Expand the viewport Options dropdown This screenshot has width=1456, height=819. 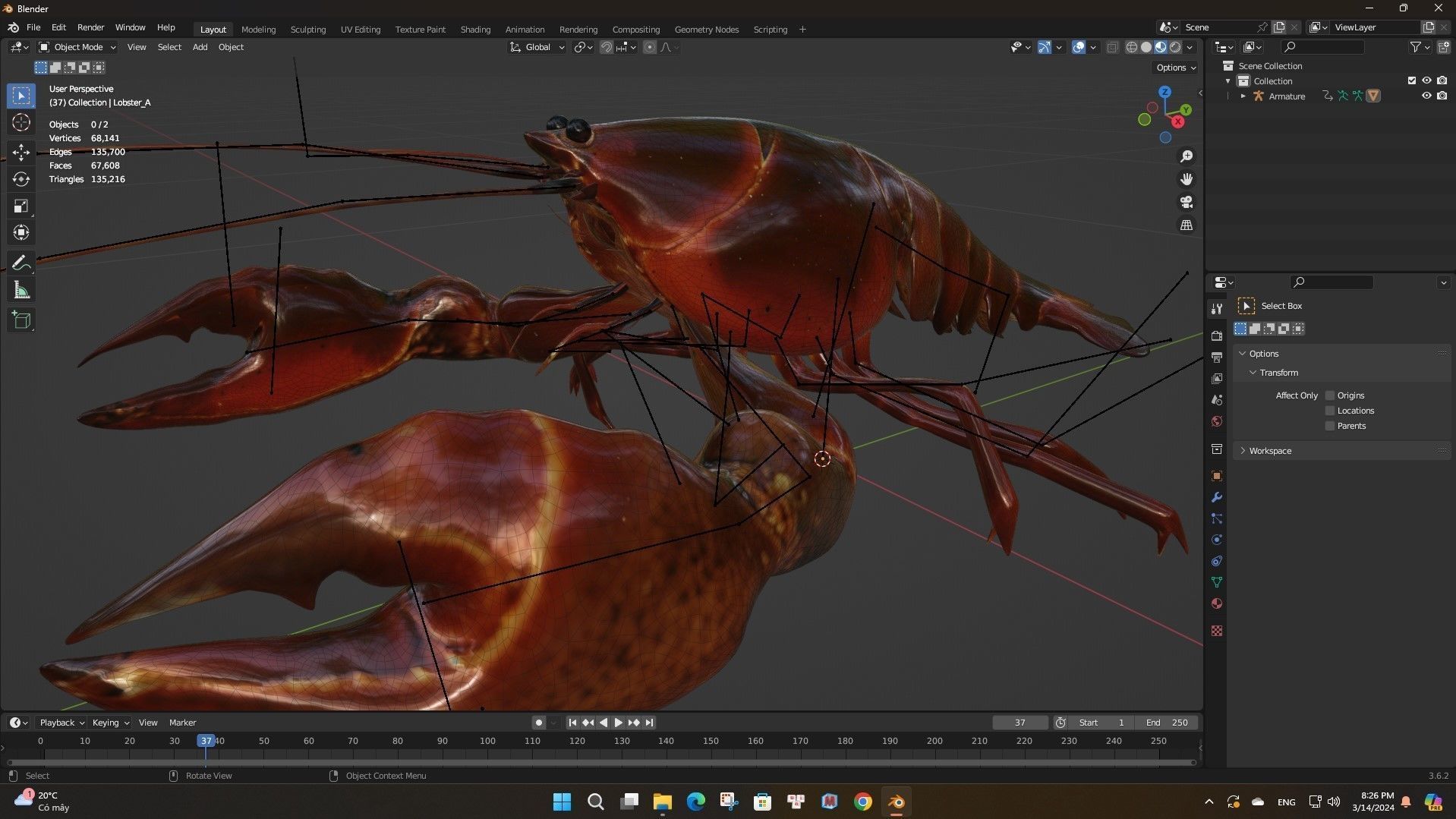(x=1176, y=68)
